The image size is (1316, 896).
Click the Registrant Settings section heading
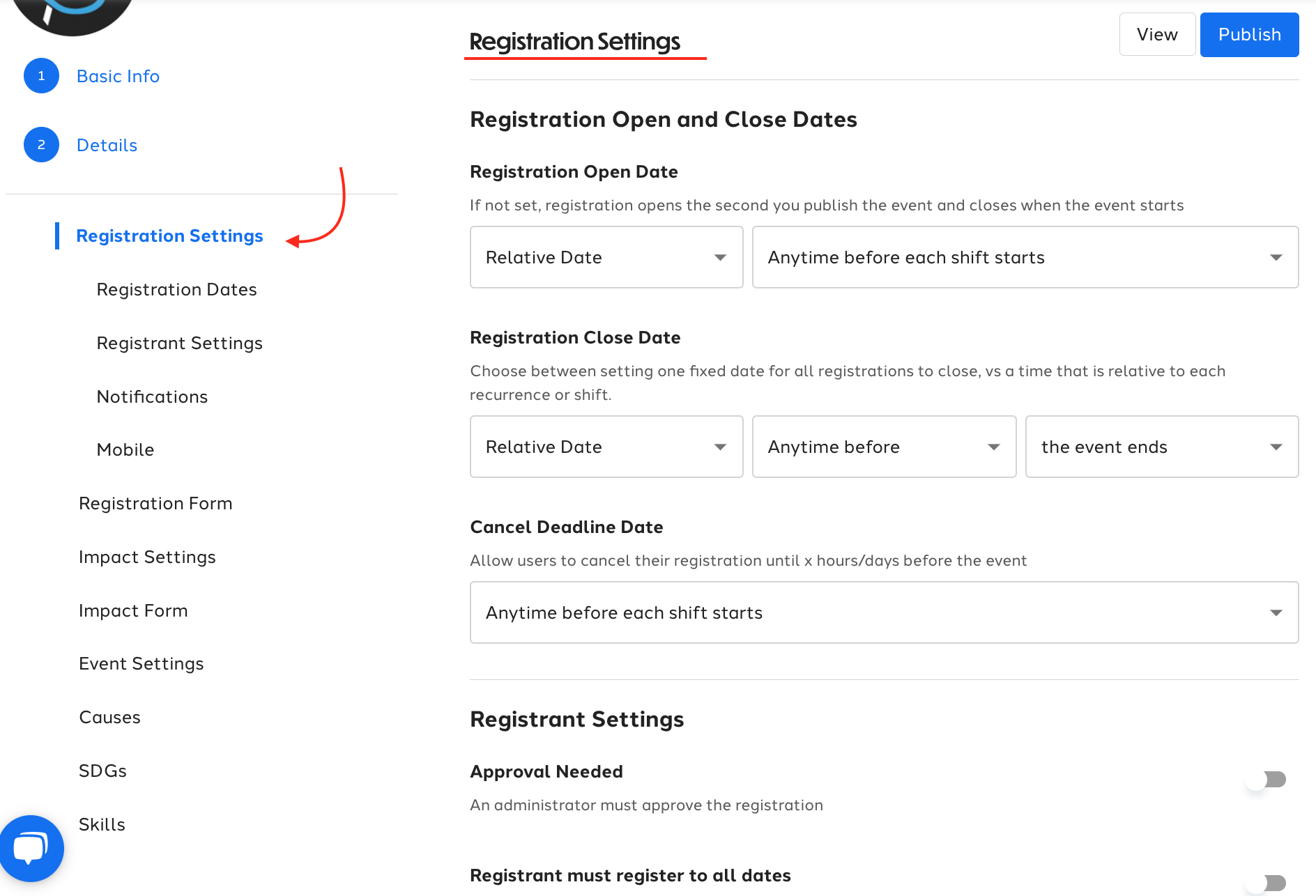577,719
